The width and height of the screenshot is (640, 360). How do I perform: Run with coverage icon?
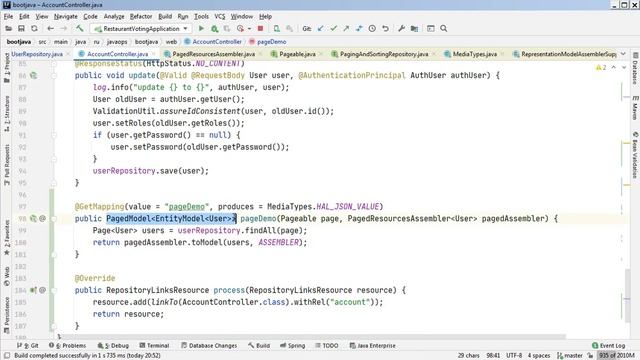(x=227, y=29)
